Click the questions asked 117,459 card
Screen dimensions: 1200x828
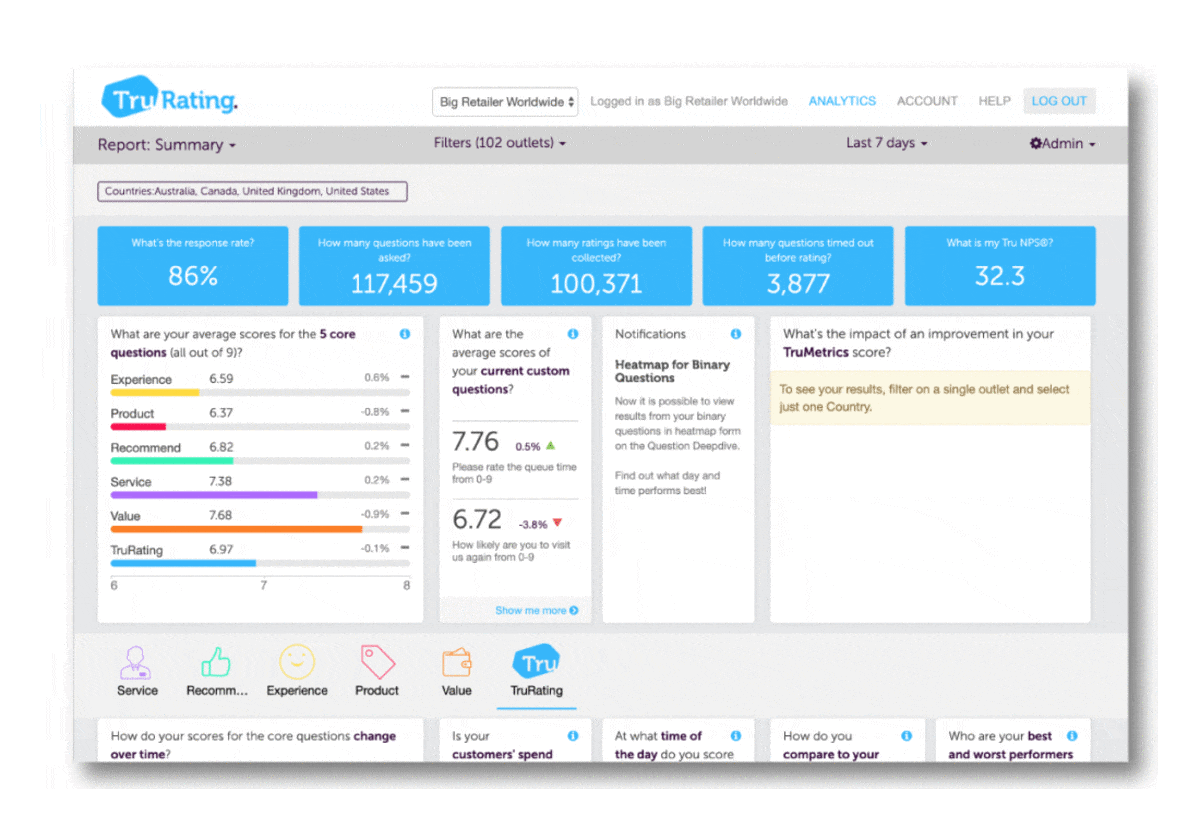pos(394,266)
